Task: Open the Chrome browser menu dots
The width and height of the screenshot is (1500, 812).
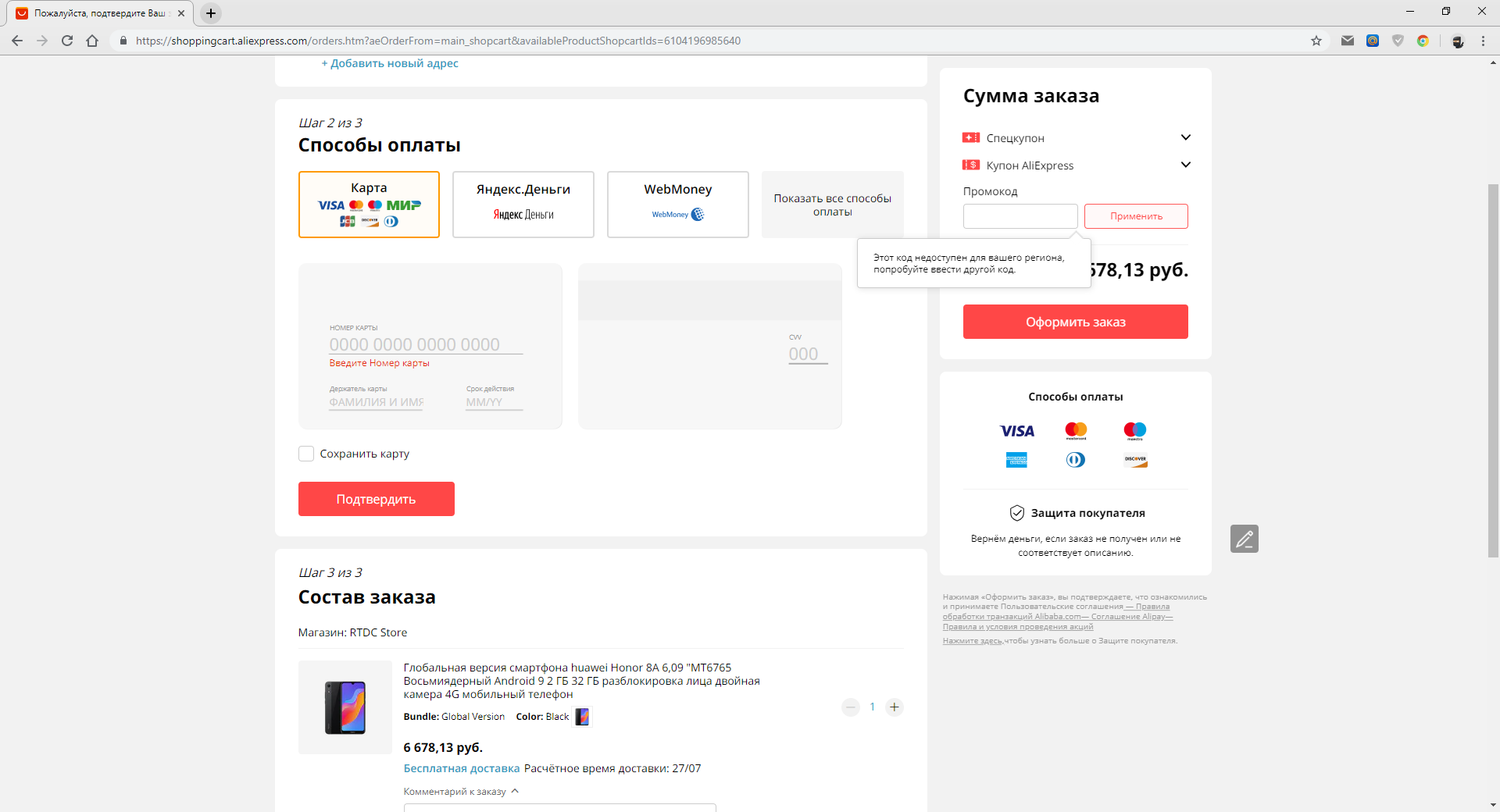Action: point(1483,41)
